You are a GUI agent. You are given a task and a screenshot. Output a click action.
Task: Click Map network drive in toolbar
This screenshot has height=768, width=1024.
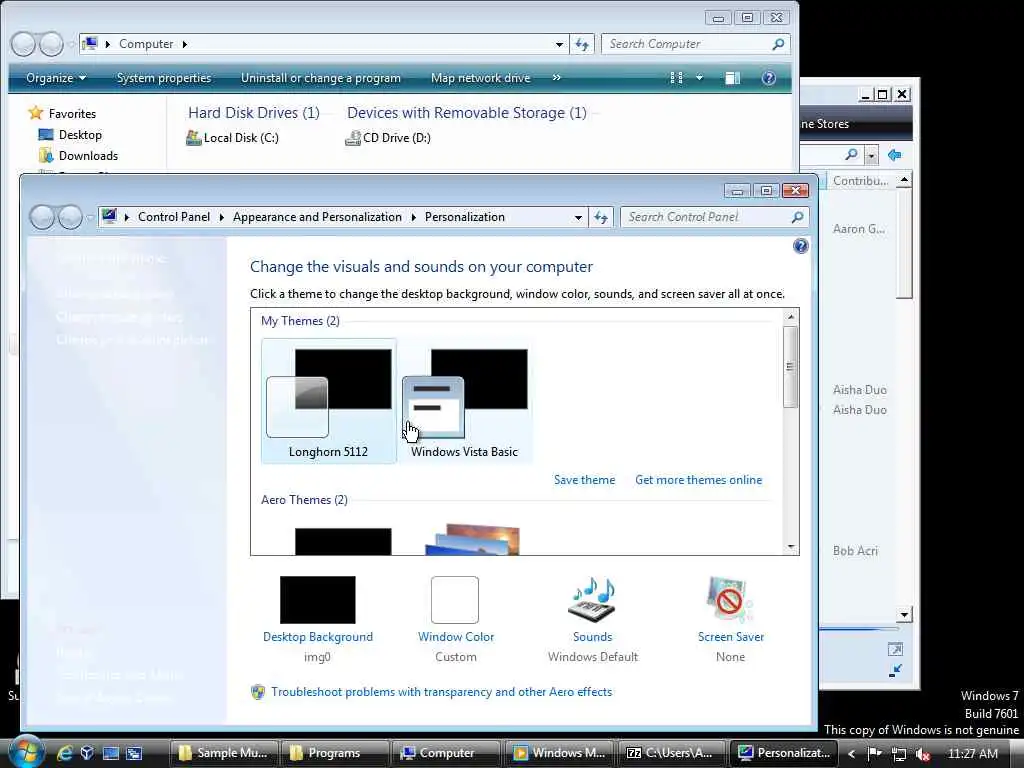point(481,78)
